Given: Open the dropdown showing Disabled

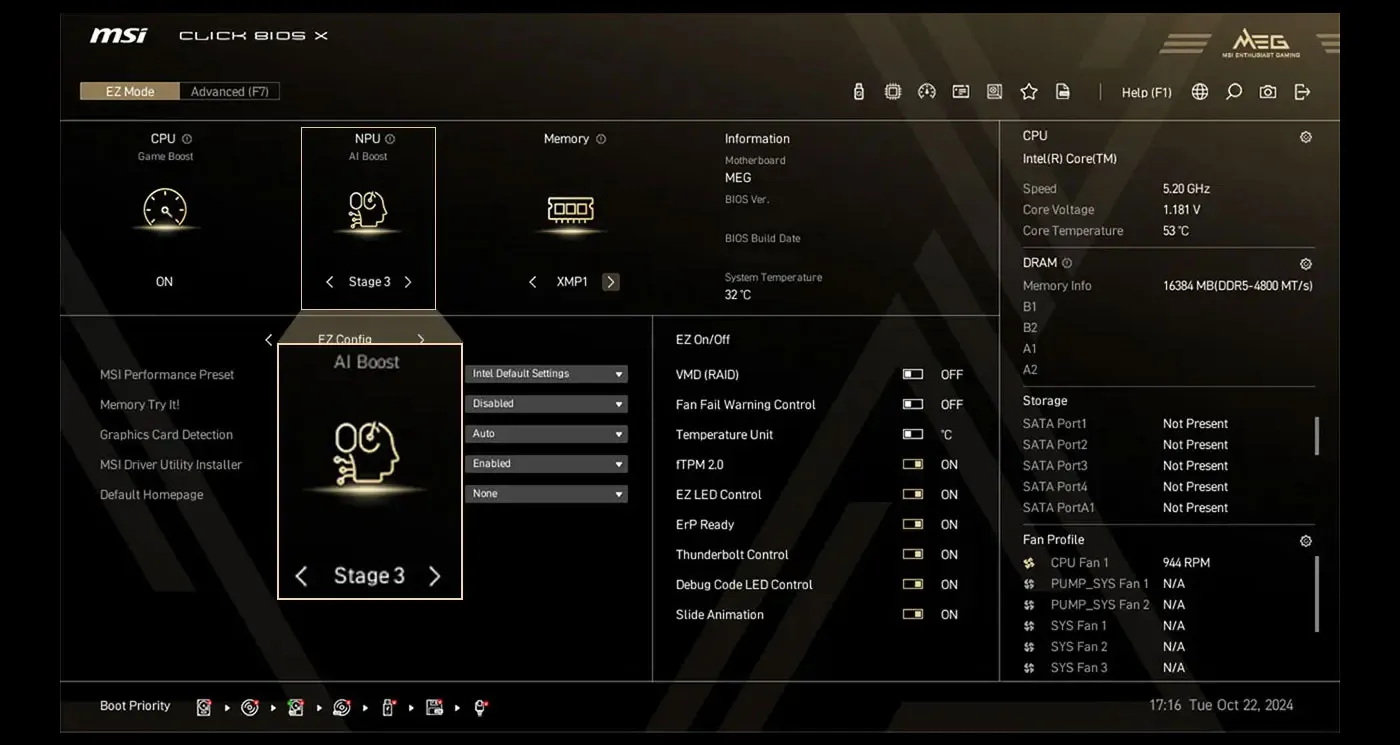Looking at the screenshot, I should [x=546, y=404].
